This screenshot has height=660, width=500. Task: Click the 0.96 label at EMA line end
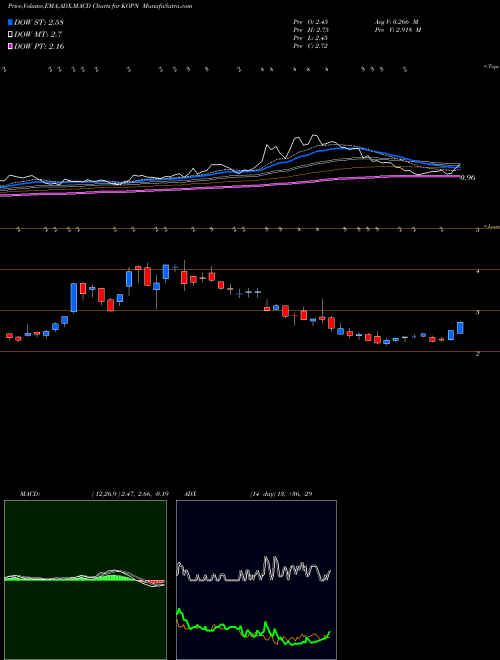click(468, 178)
